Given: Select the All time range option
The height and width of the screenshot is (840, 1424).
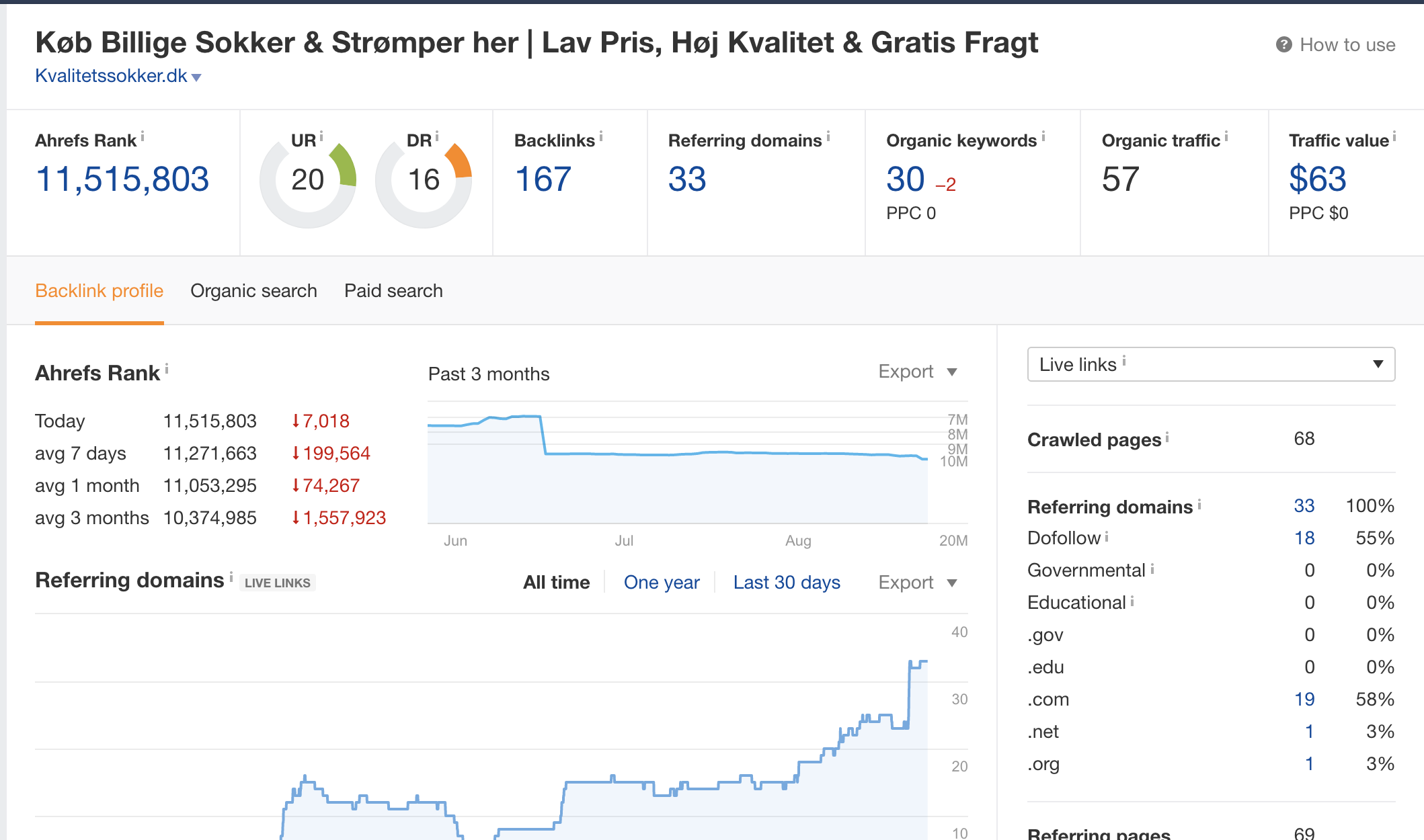Looking at the screenshot, I should click(556, 582).
